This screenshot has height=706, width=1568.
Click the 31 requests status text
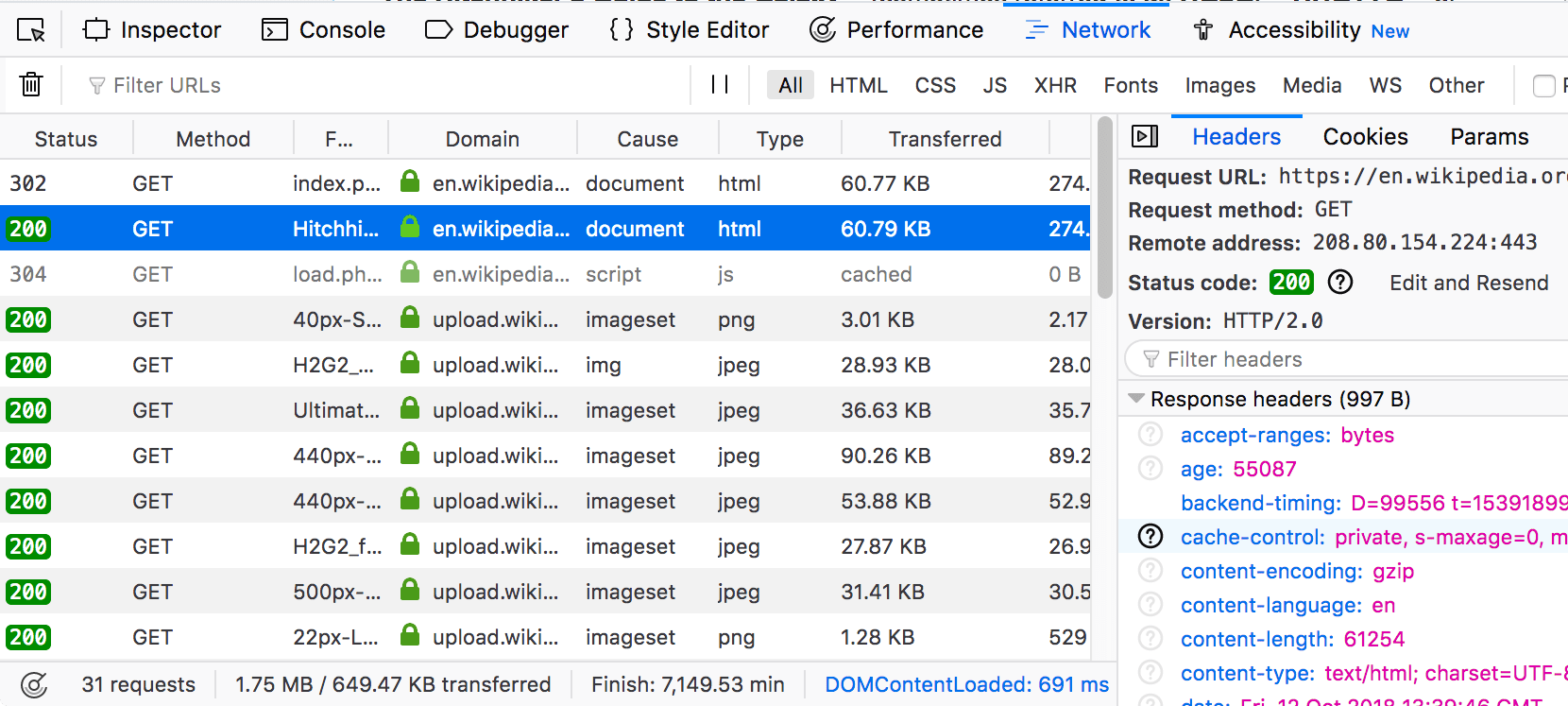[x=139, y=684]
